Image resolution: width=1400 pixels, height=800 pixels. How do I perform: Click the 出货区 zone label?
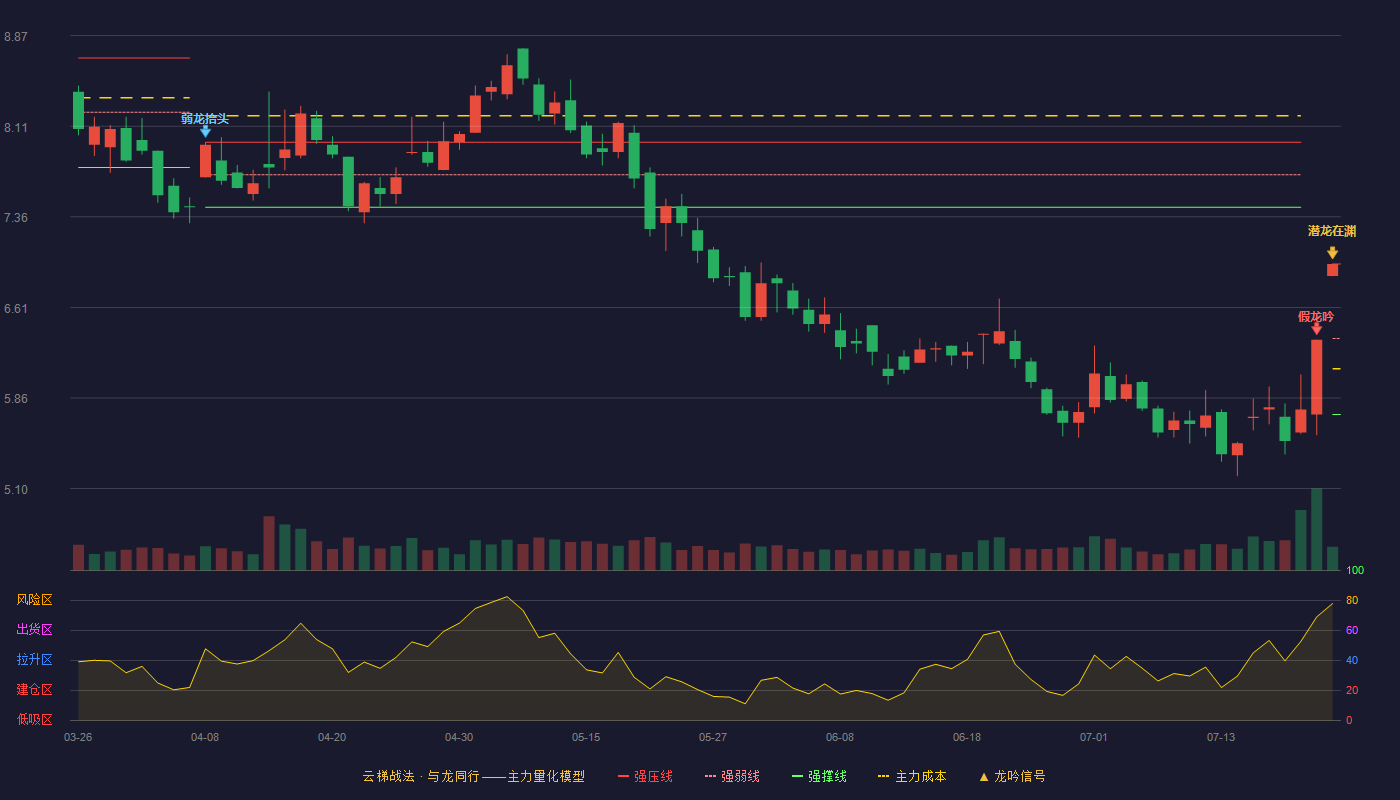tap(34, 630)
